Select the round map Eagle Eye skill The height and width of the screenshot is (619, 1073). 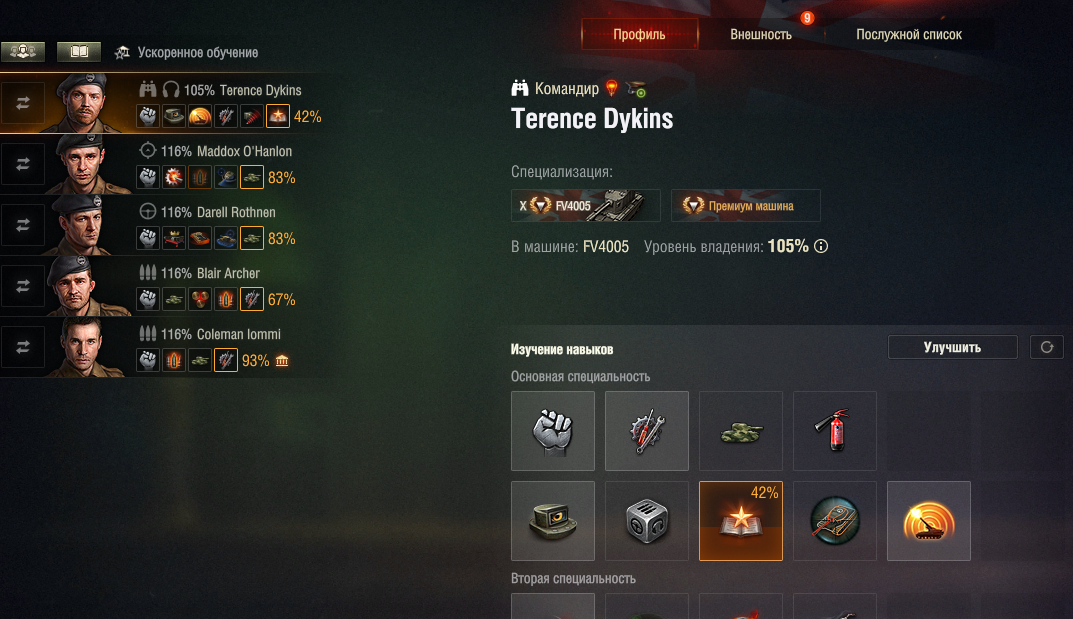pyautogui.click(x=834, y=521)
